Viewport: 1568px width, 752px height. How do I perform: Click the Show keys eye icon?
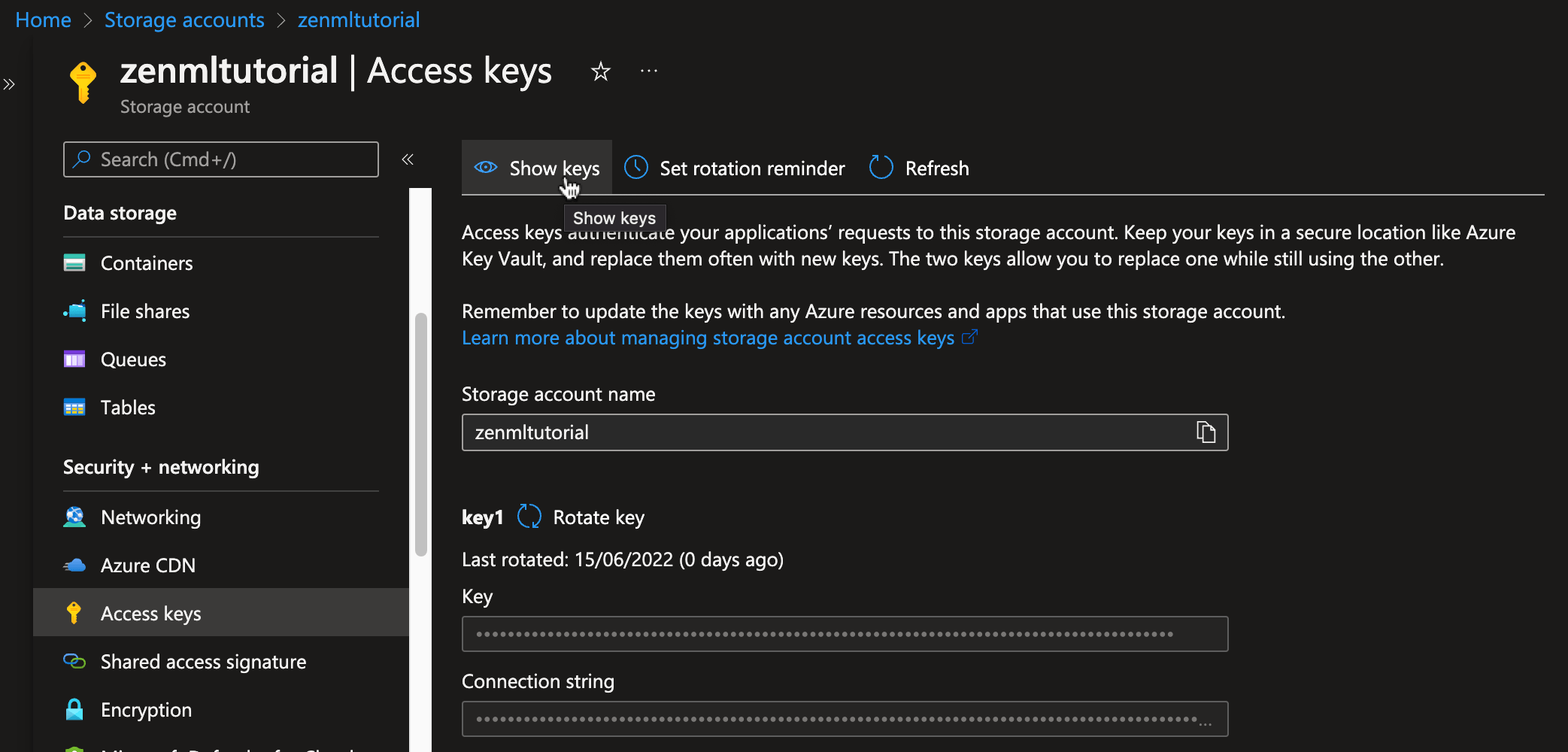pos(486,168)
